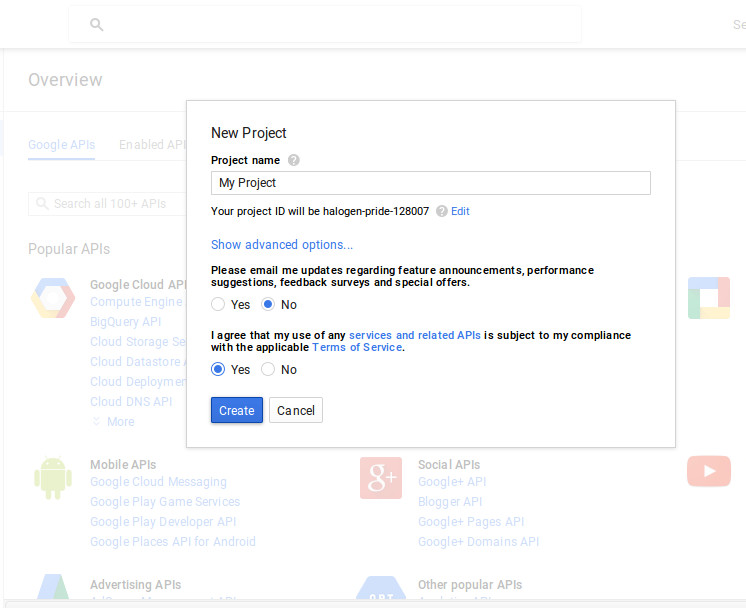Open Google+ Pages API link
Screen dimensions: 746x608
click(471, 522)
